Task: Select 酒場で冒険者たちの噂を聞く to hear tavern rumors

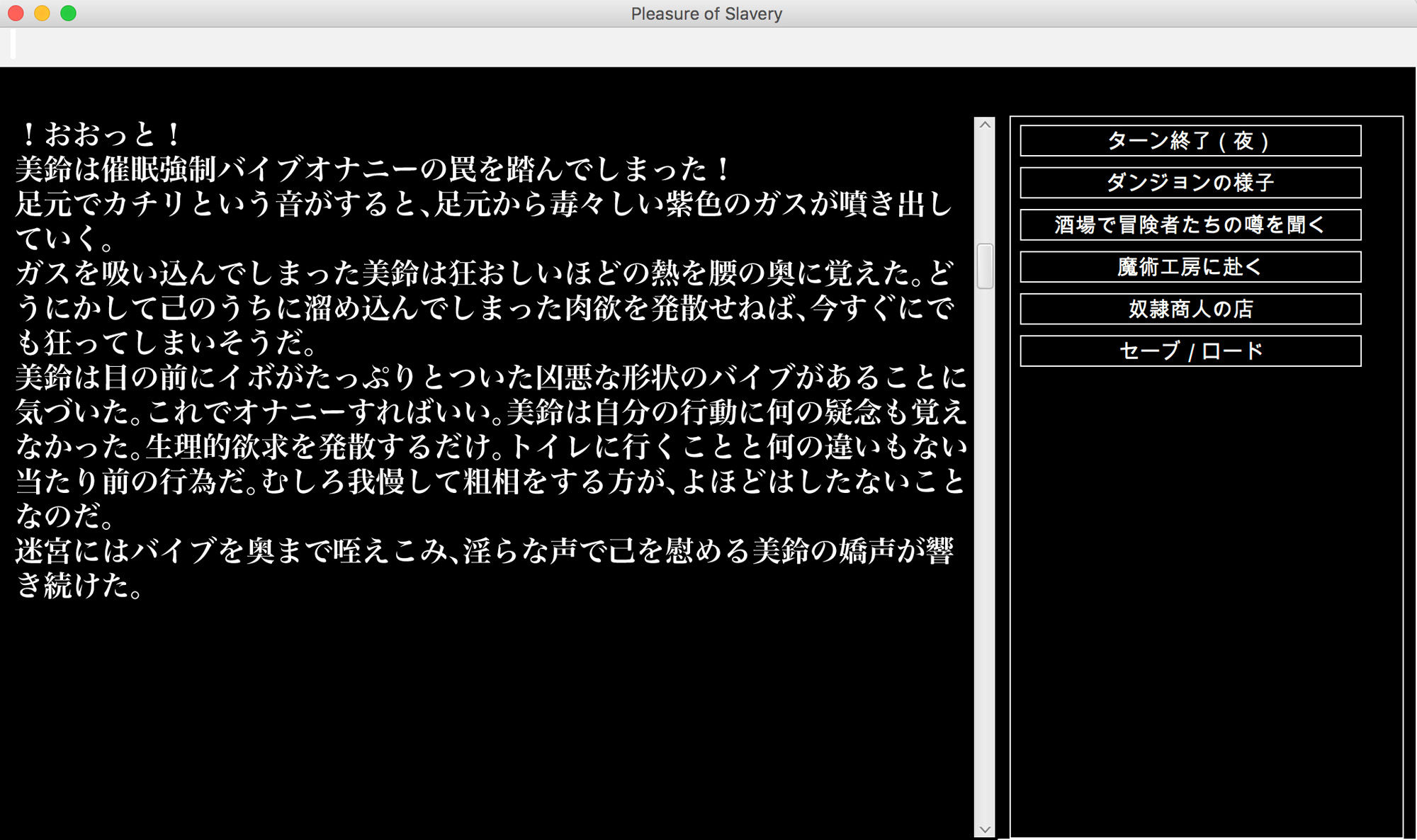Action: (1190, 225)
